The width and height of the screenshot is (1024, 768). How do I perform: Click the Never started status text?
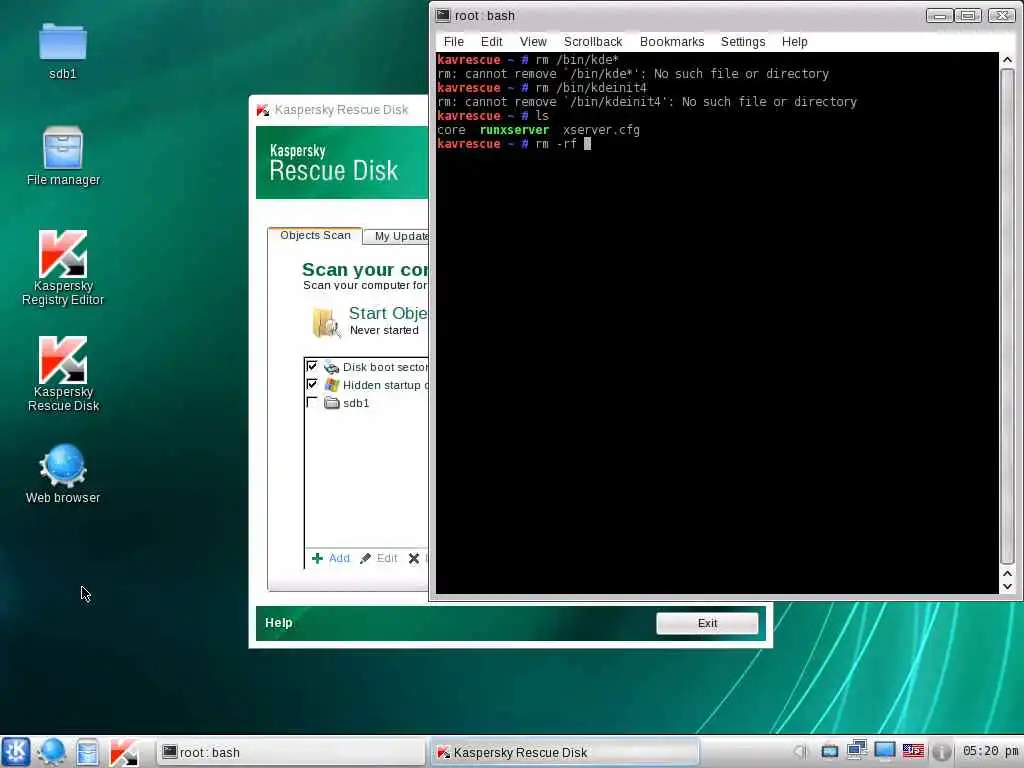click(x=384, y=330)
